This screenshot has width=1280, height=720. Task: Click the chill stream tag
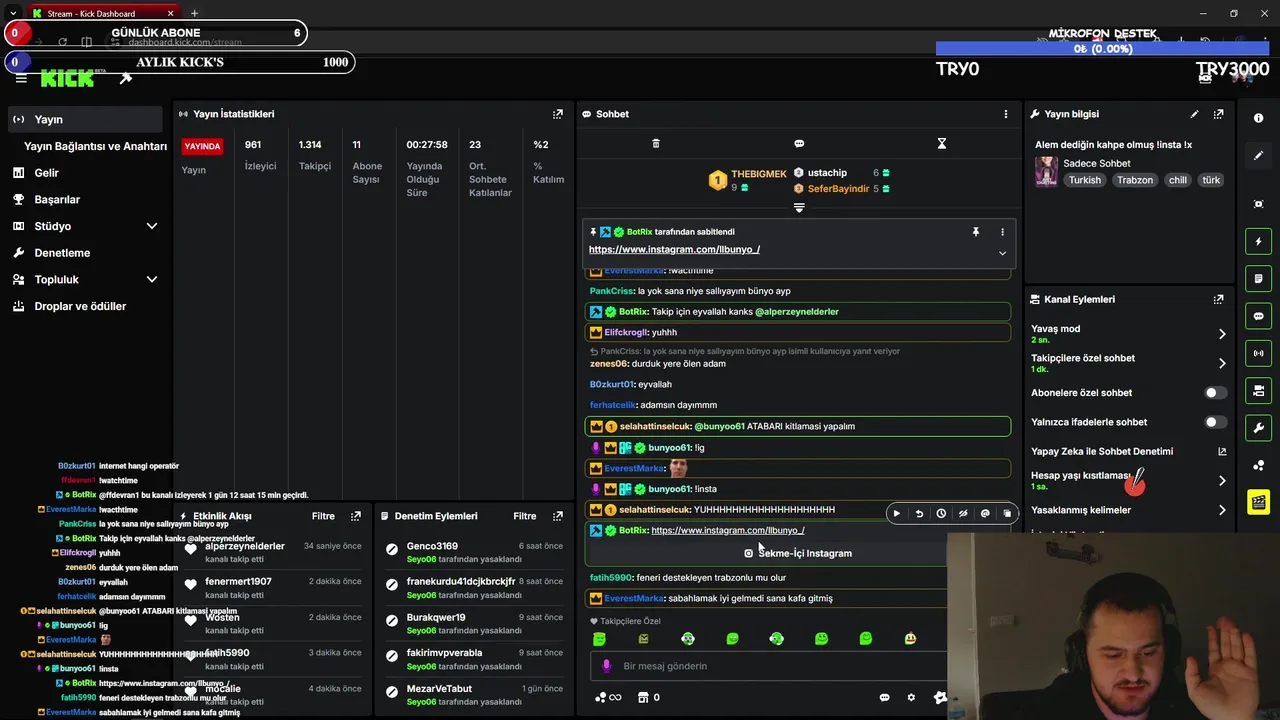(1177, 180)
